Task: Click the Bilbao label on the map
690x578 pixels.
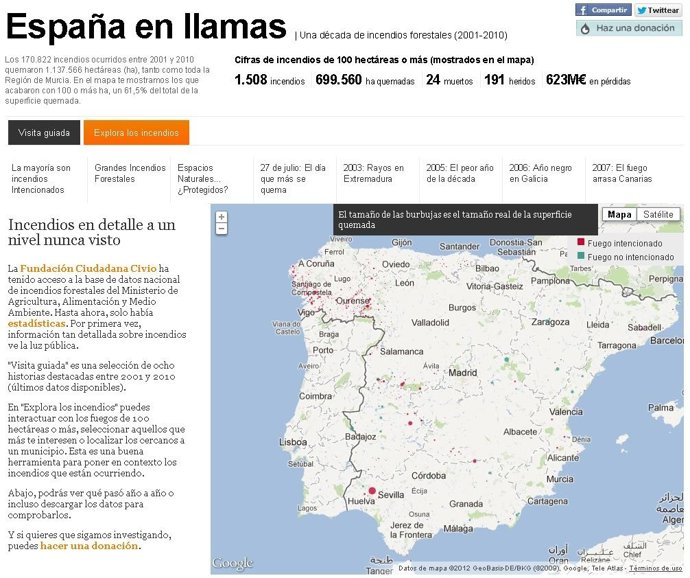Action: [x=487, y=269]
